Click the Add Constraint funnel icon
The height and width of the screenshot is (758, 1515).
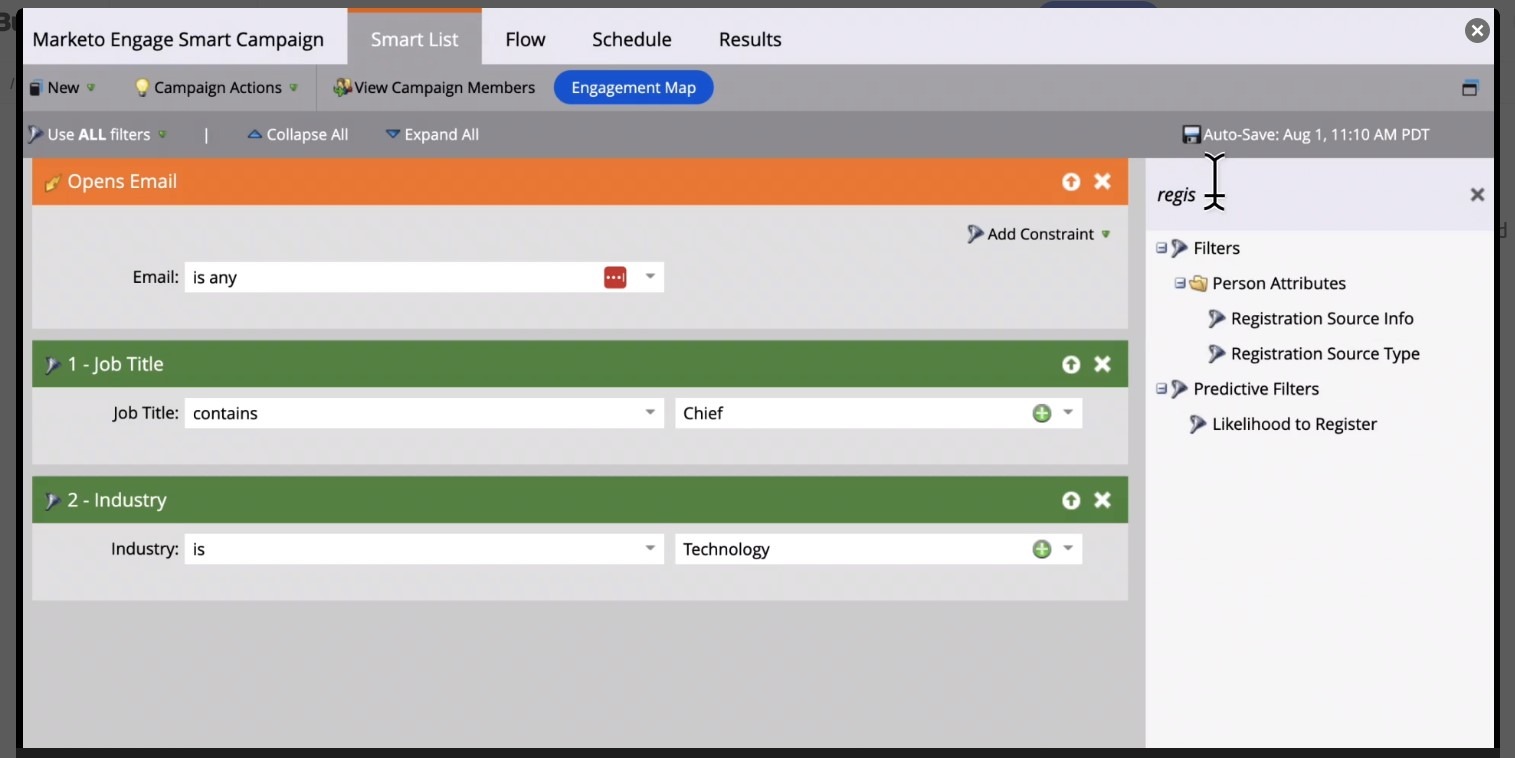[975, 234]
